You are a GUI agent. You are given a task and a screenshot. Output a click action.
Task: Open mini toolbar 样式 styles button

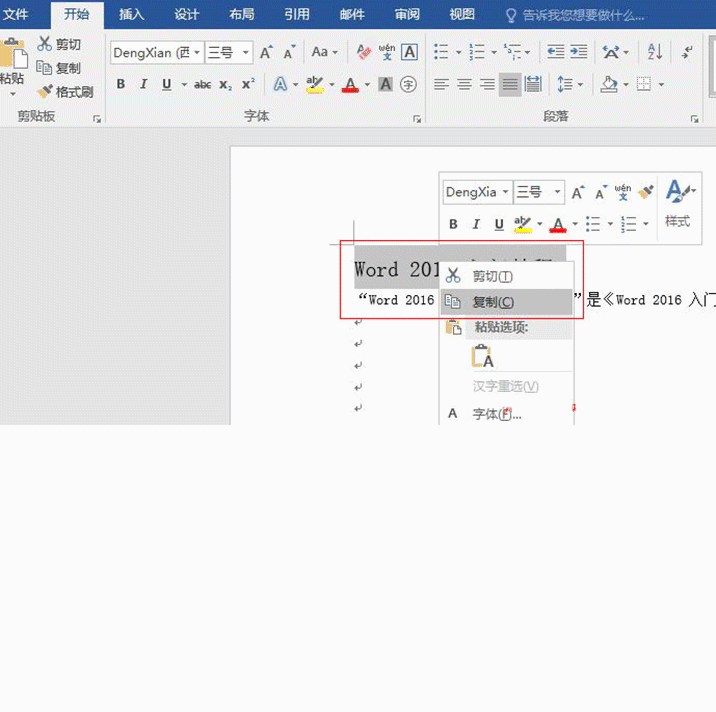679,203
